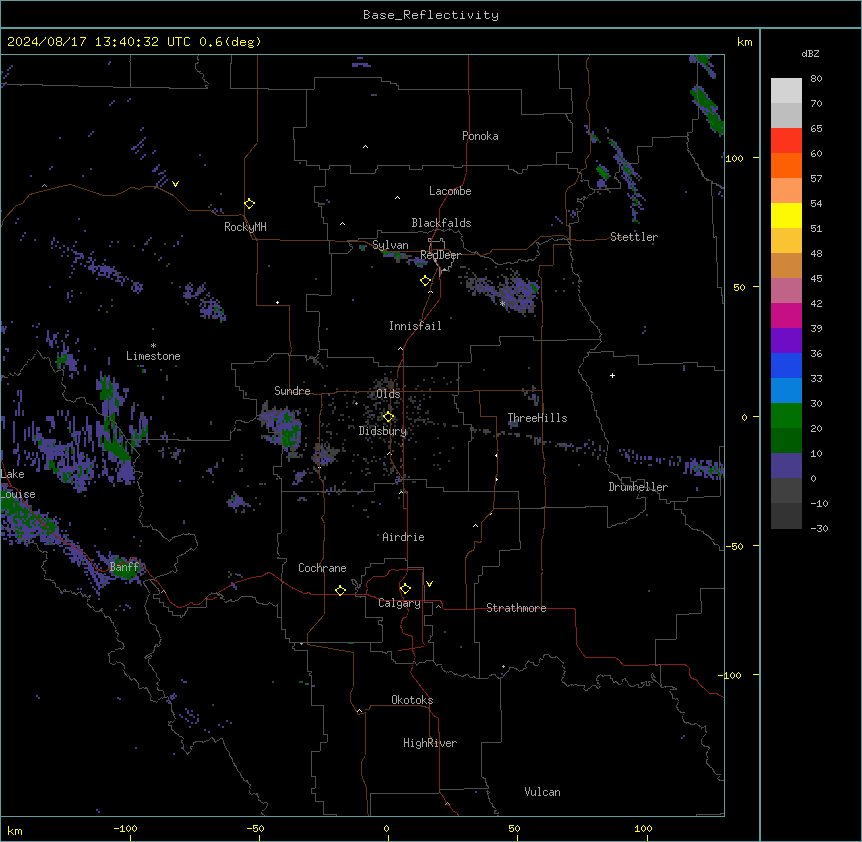Pick the red 60-65 dBZ legend swatch
Screen dimensions: 862x842
786,140
